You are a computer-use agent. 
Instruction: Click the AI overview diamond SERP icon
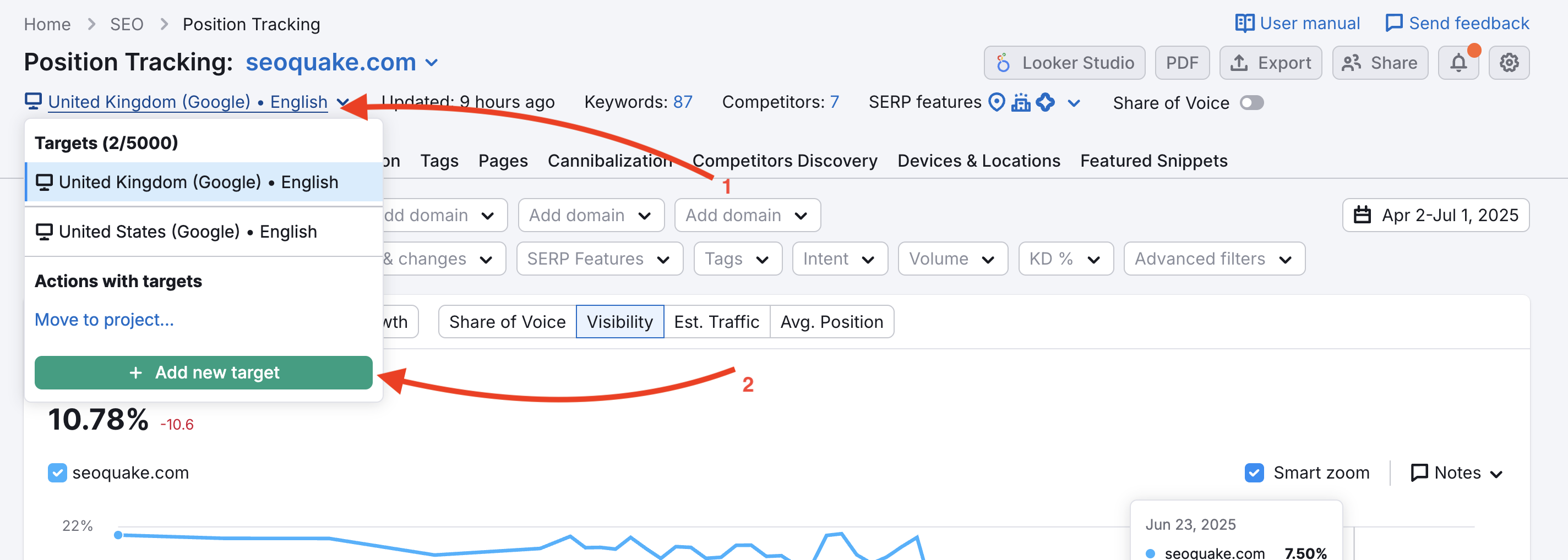point(1044,102)
